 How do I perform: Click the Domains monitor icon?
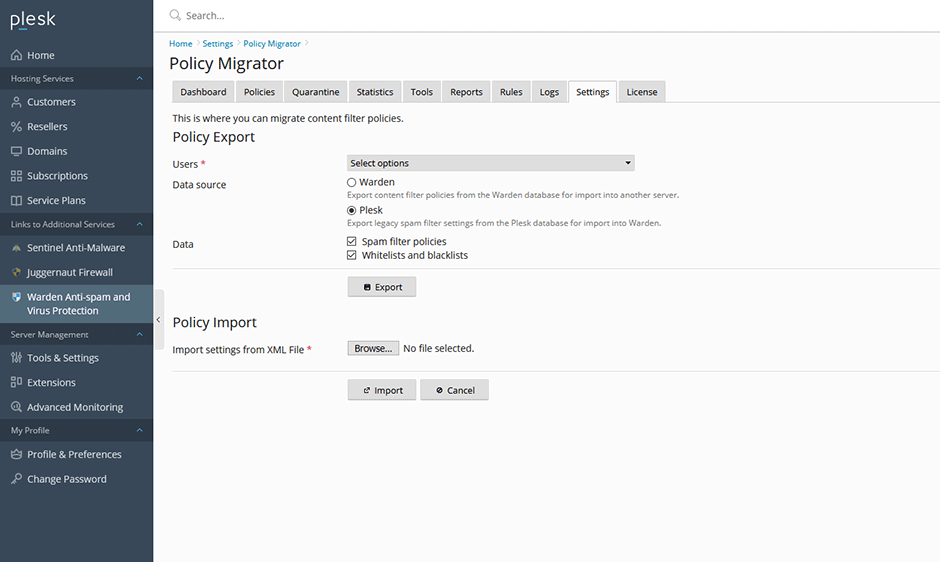(x=16, y=151)
